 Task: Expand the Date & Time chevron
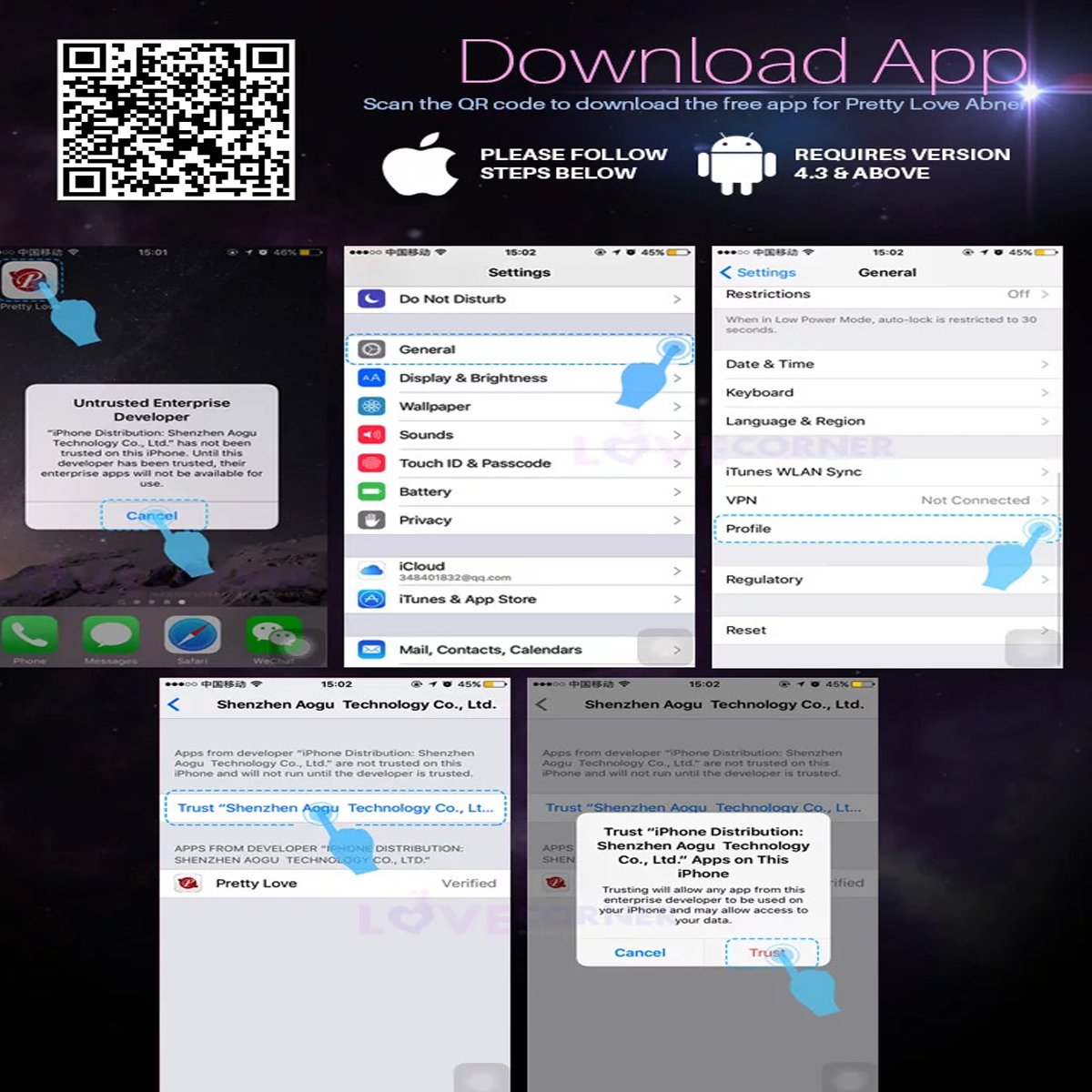pos(1045,364)
